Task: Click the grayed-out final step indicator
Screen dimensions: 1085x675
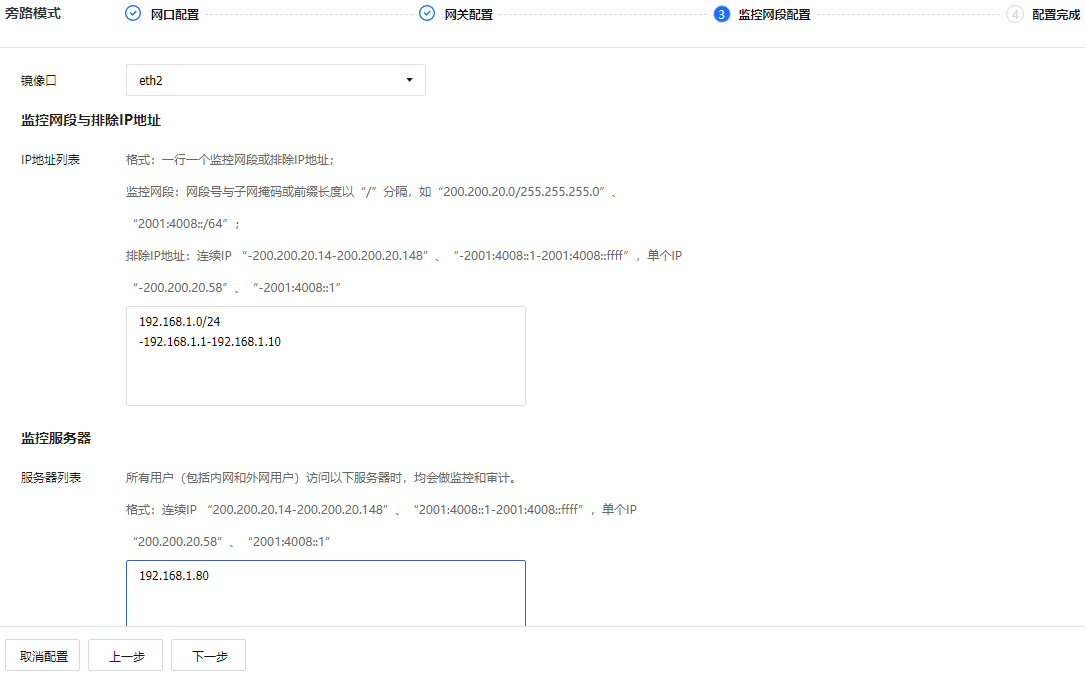Action: click(1014, 14)
